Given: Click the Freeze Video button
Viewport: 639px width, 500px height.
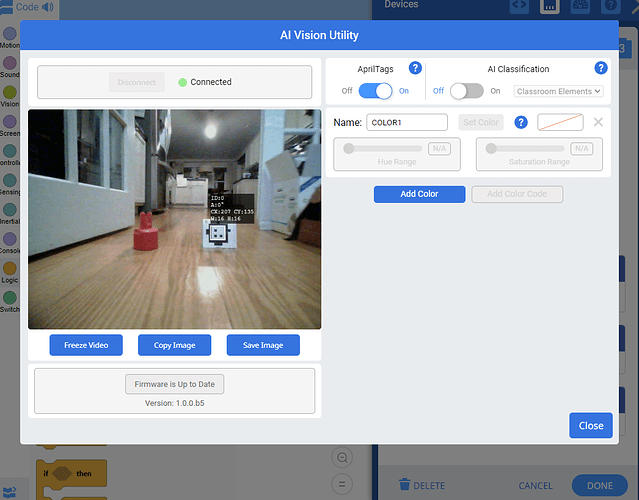Looking at the screenshot, I should click(x=86, y=345).
